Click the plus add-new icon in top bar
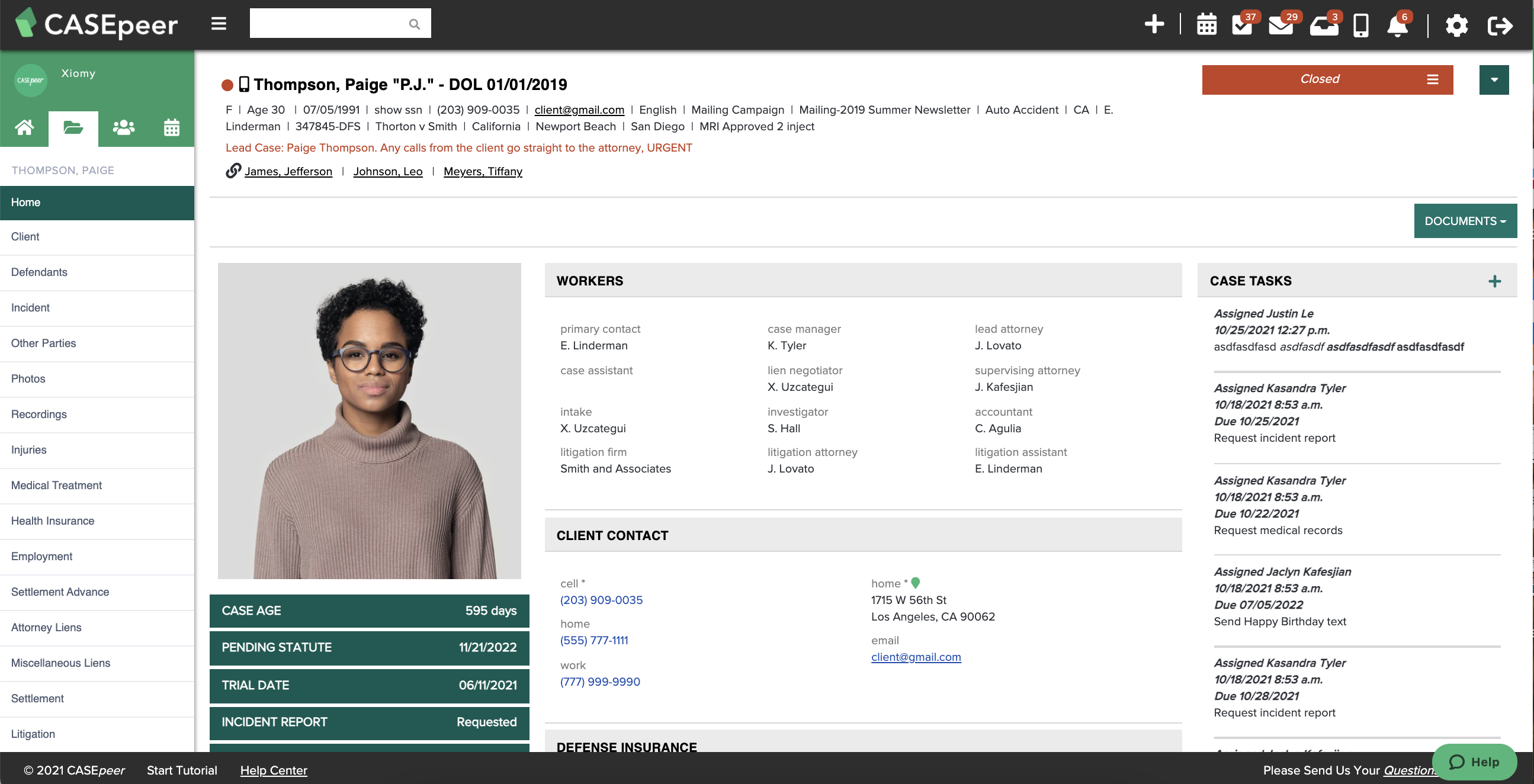This screenshot has width=1534, height=784. [x=1154, y=24]
